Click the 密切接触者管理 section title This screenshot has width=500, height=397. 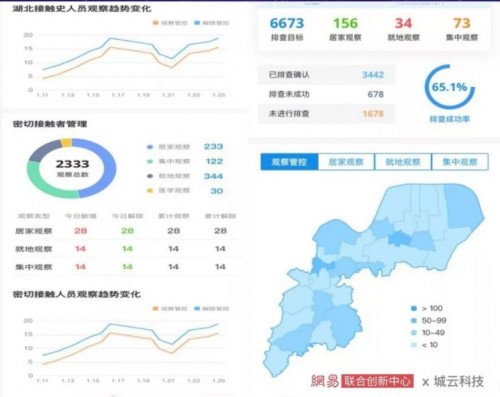point(50,124)
